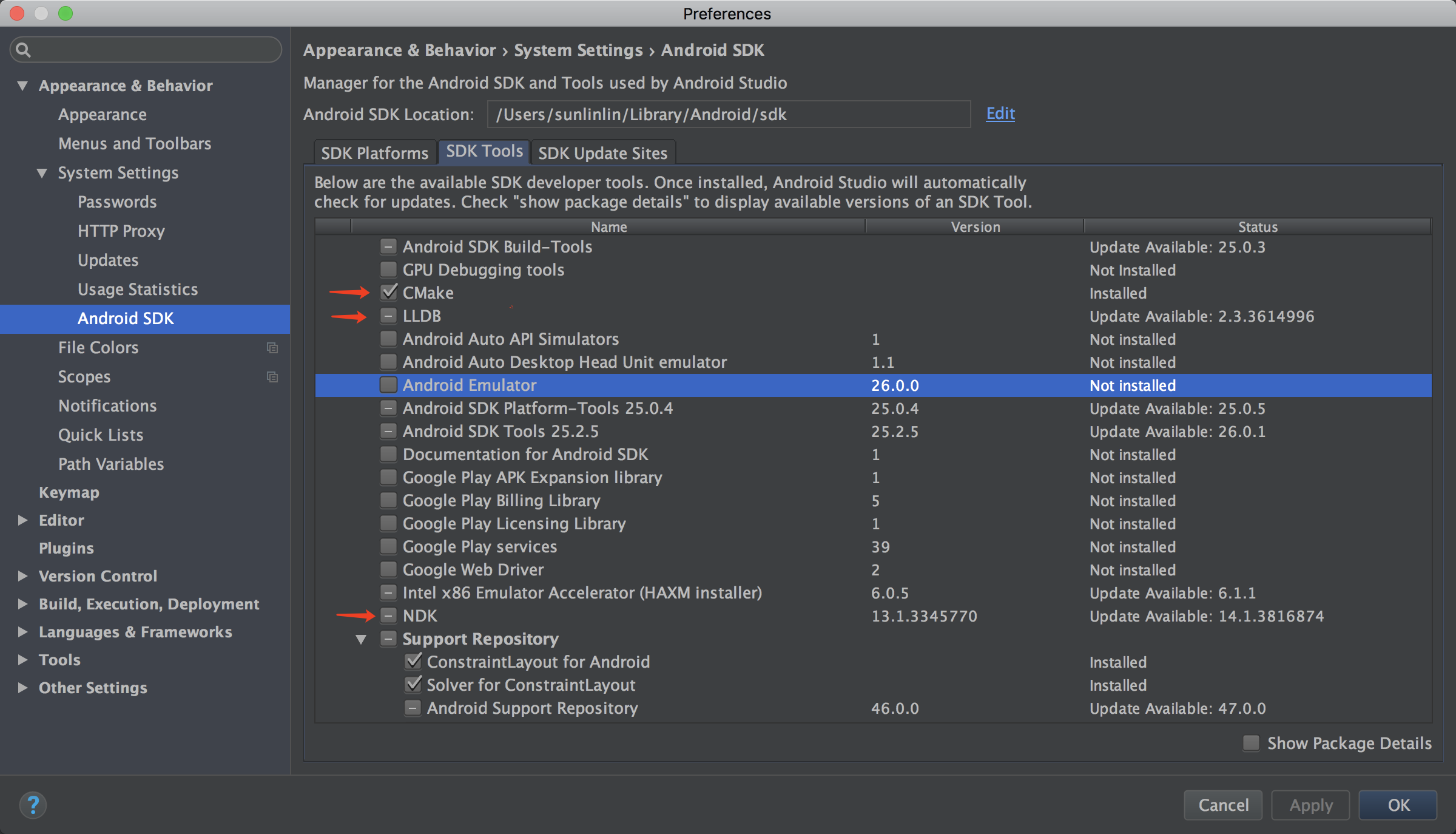Open Notifications settings
This screenshot has width=1456, height=834.
107,406
